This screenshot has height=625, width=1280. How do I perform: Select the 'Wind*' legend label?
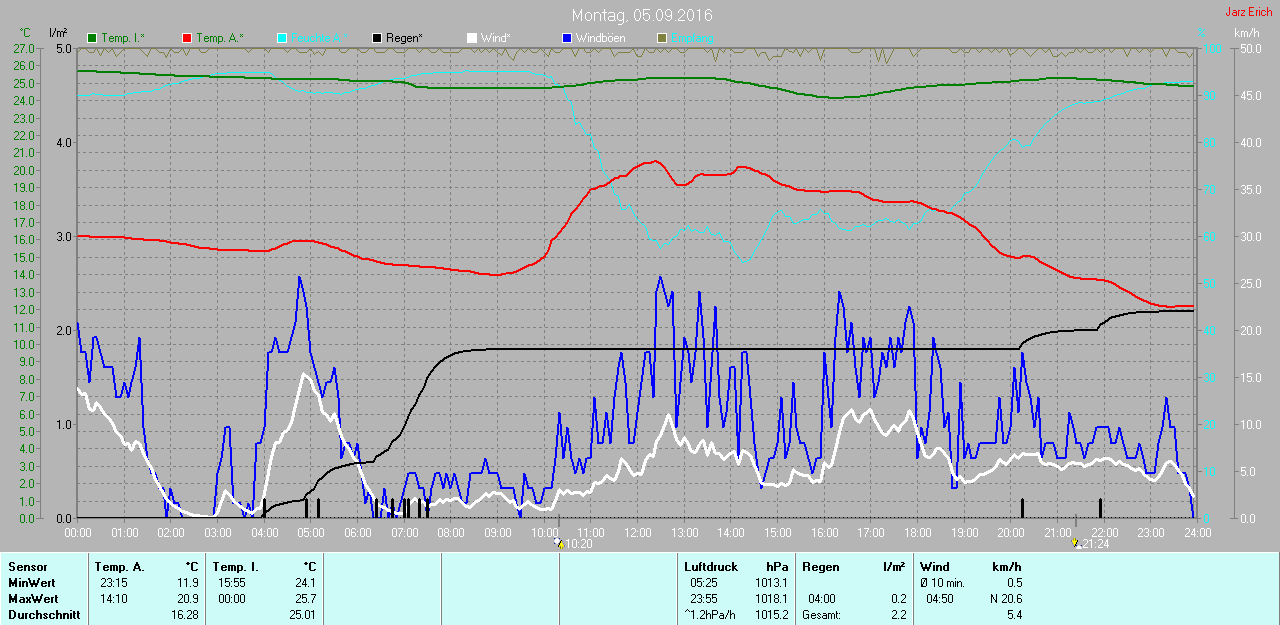point(495,38)
